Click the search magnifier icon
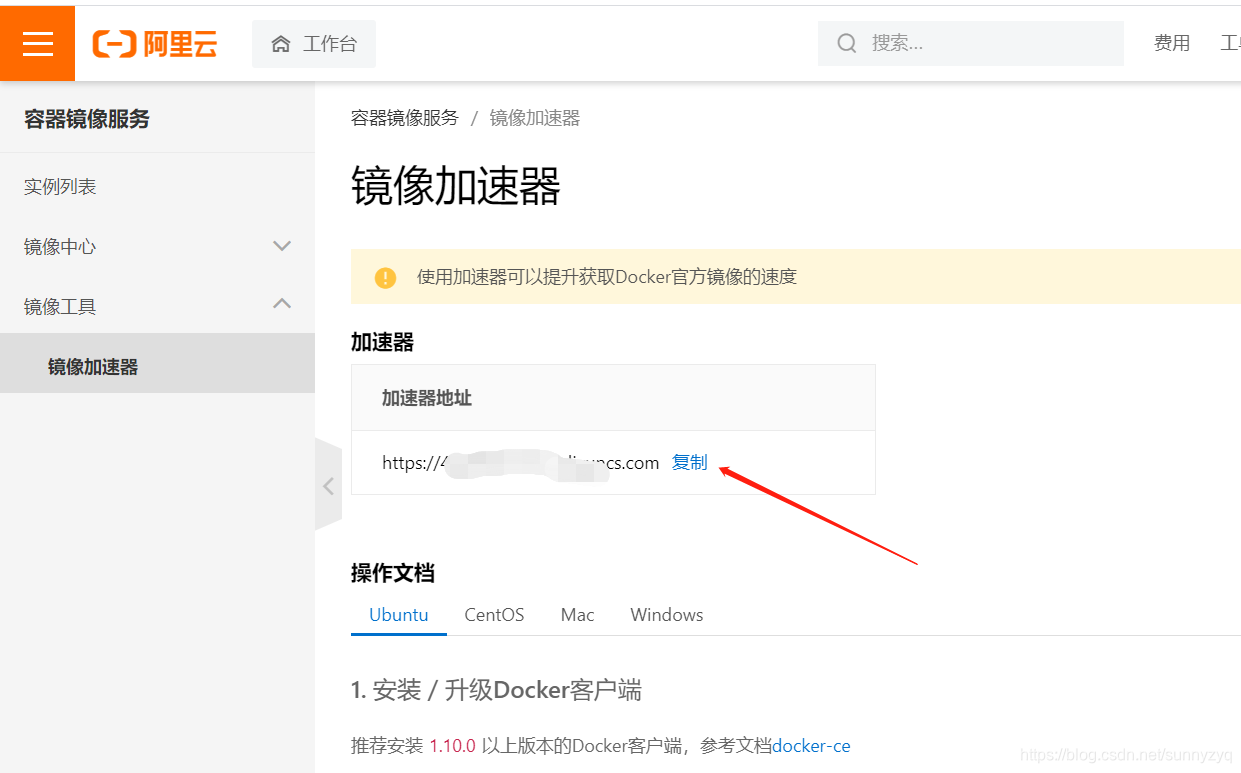This screenshot has height=773, width=1241. [x=847, y=43]
